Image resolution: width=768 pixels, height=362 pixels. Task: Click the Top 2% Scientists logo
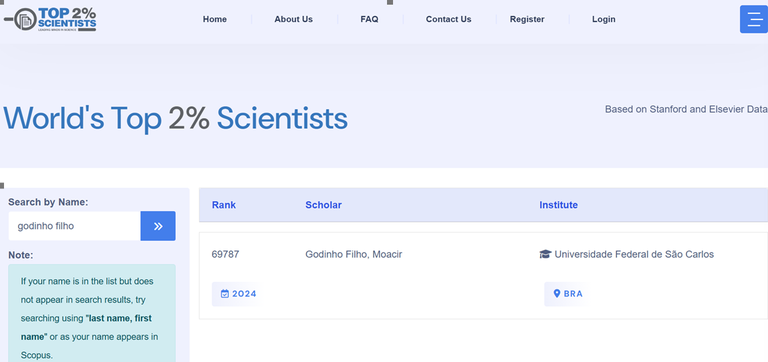pos(50,20)
